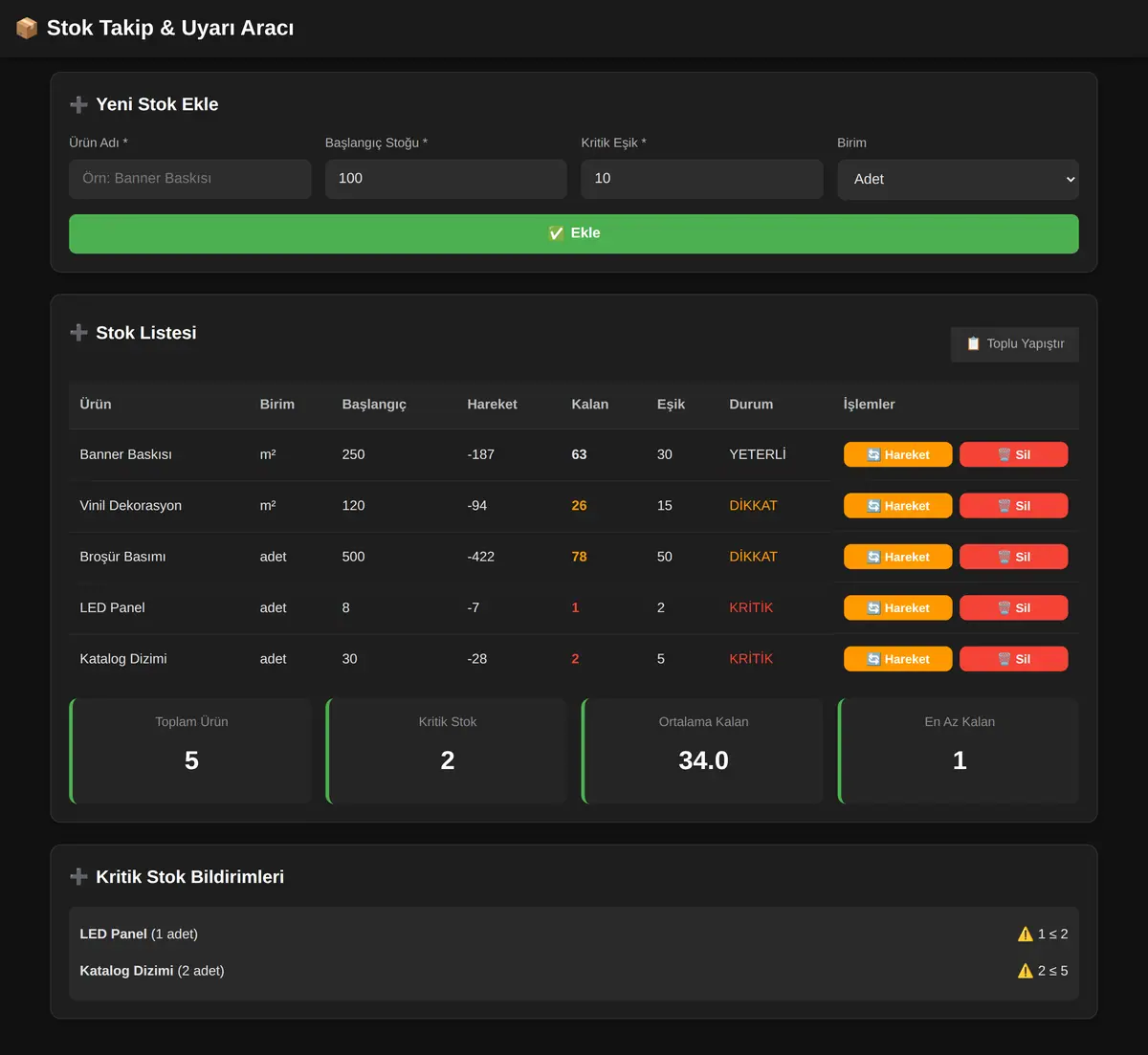The height and width of the screenshot is (1055, 1148).
Task: Click the Ürün column header
Action: (x=96, y=405)
